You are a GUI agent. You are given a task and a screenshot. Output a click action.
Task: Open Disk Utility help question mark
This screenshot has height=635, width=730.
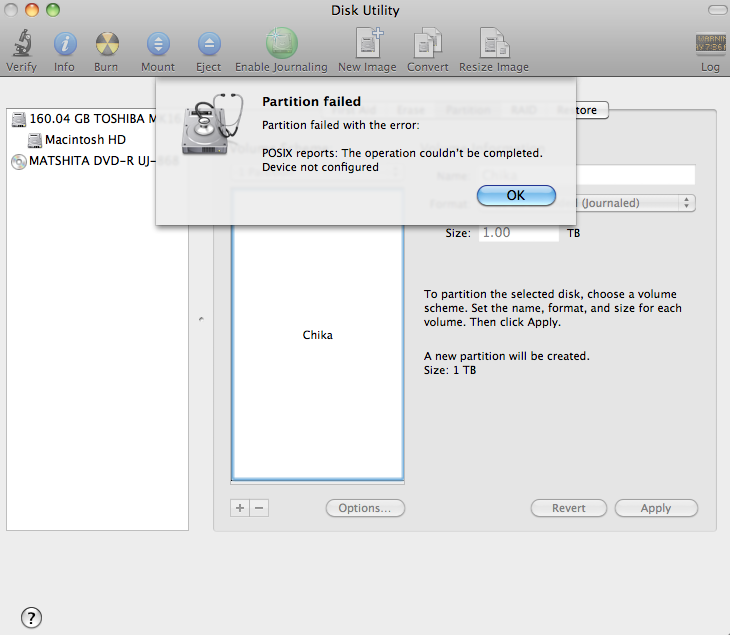(x=31, y=618)
